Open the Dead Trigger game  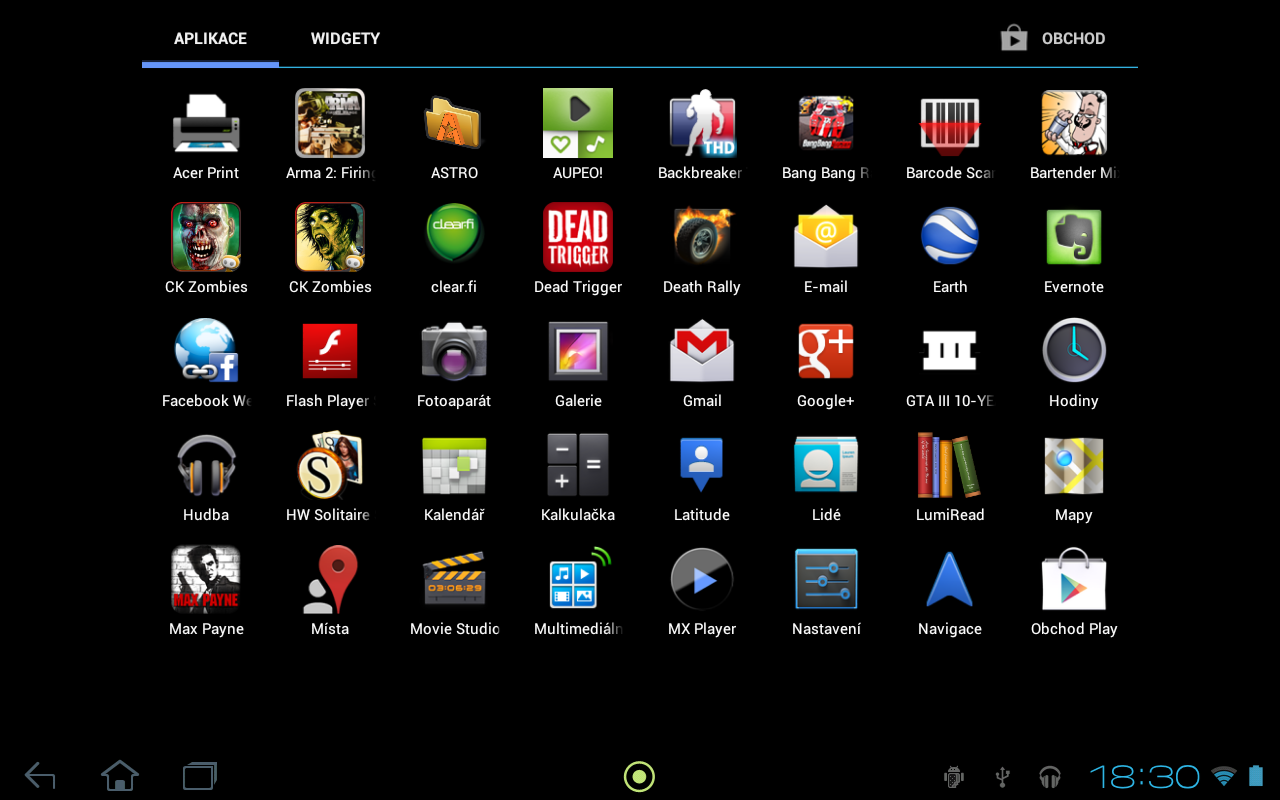click(x=578, y=237)
